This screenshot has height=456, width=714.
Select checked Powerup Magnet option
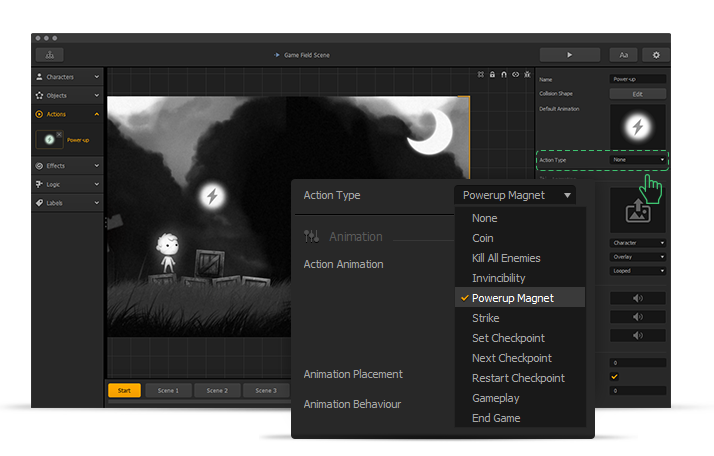[520, 298]
